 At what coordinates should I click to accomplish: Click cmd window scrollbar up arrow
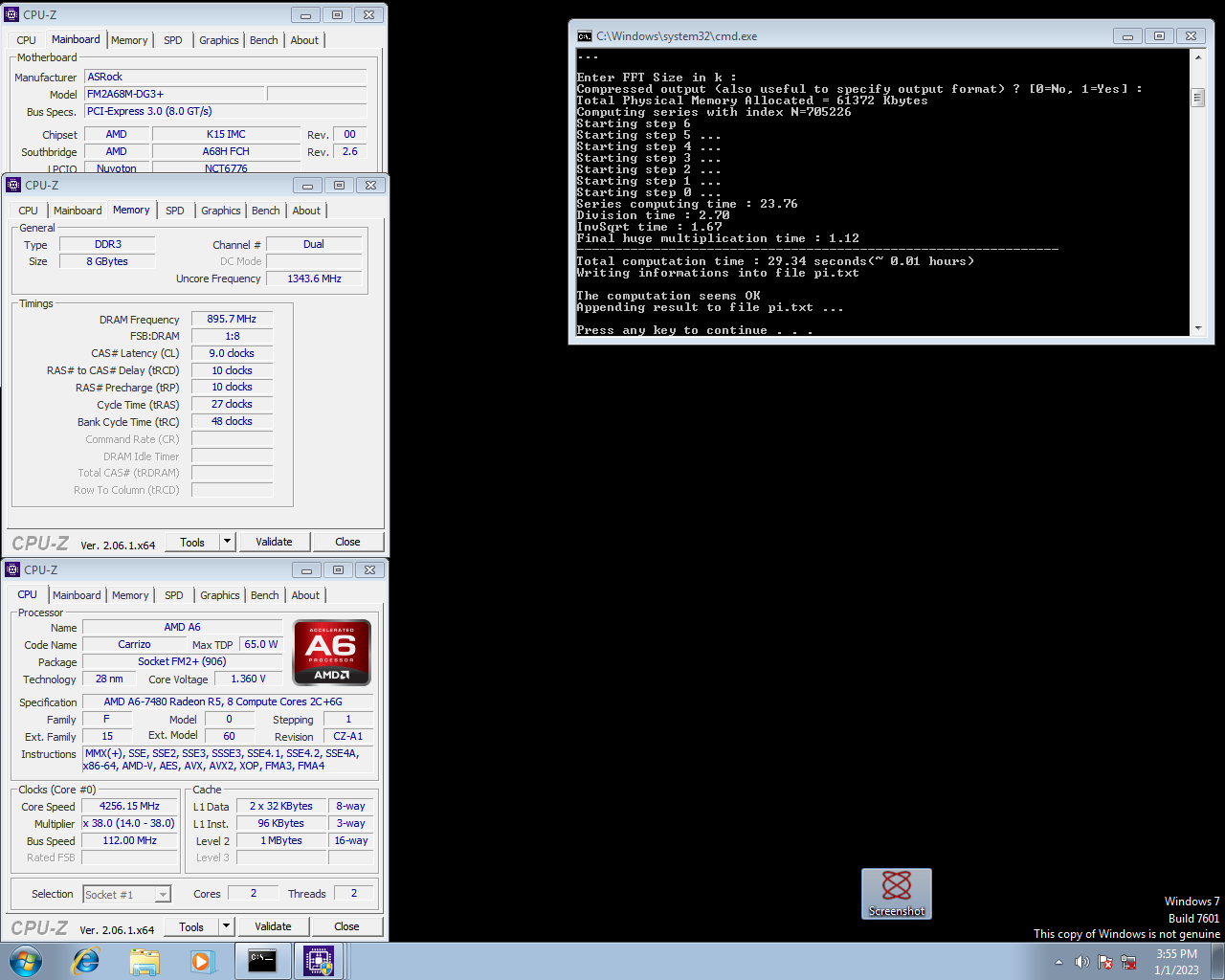click(1197, 57)
